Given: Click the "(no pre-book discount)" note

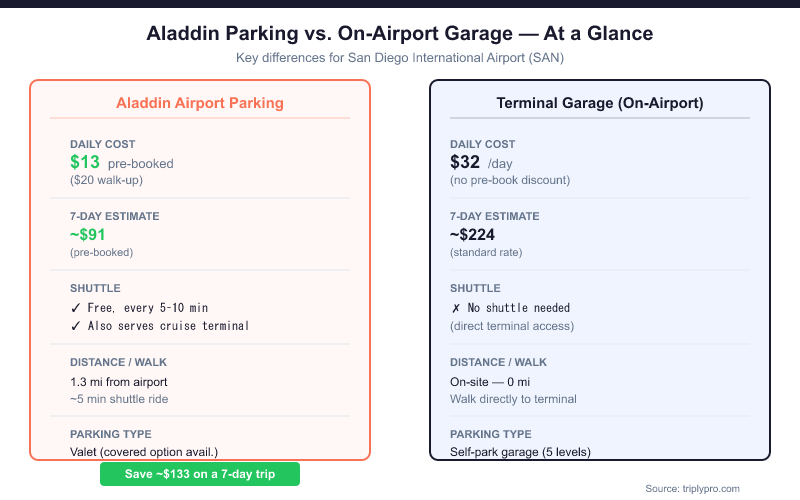Looking at the screenshot, I should pos(510,181).
